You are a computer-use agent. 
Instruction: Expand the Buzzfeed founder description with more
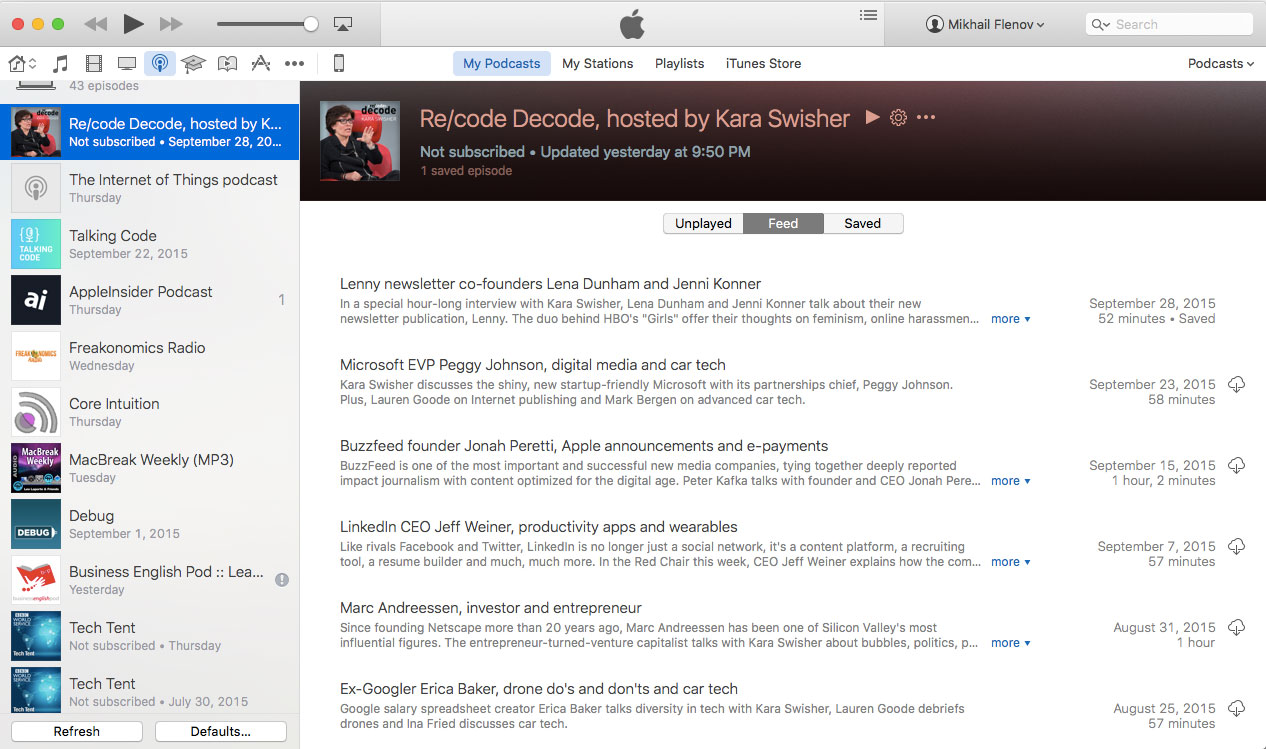[1010, 481]
